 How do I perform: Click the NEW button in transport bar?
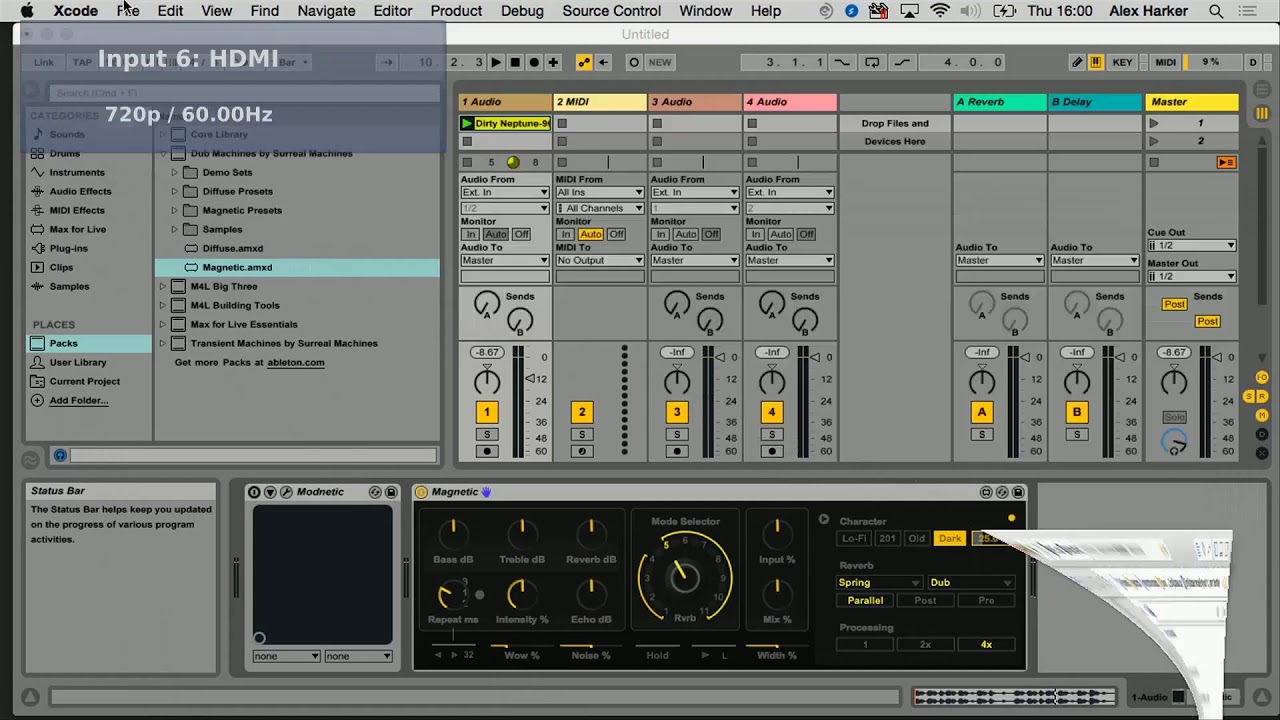pyautogui.click(x=660, y=62)
